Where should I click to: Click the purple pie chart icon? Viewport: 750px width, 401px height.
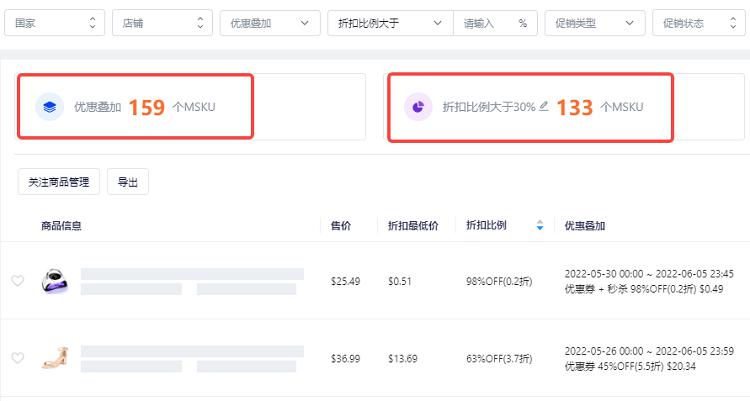418,106
